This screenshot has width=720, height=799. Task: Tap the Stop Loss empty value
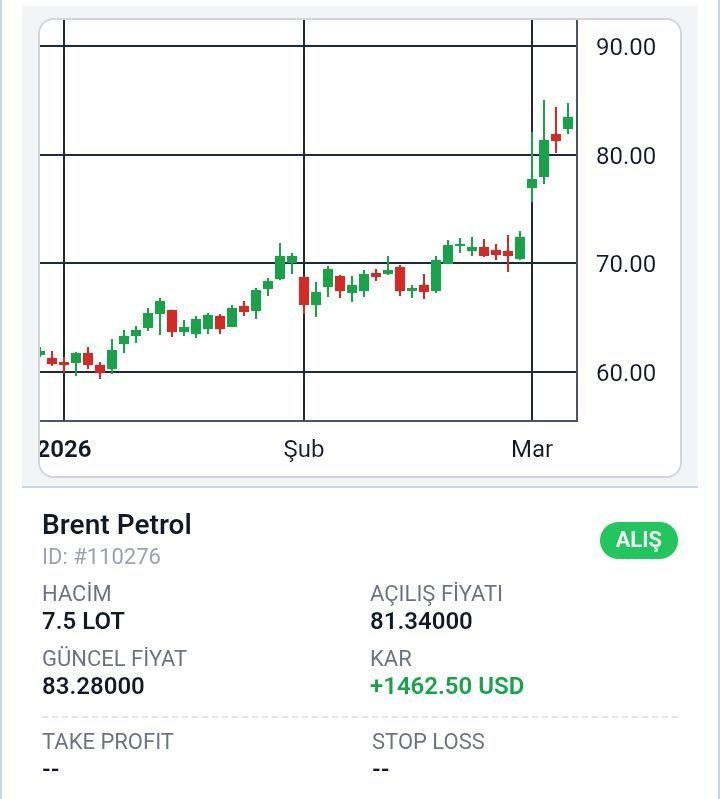click(380, 769)
